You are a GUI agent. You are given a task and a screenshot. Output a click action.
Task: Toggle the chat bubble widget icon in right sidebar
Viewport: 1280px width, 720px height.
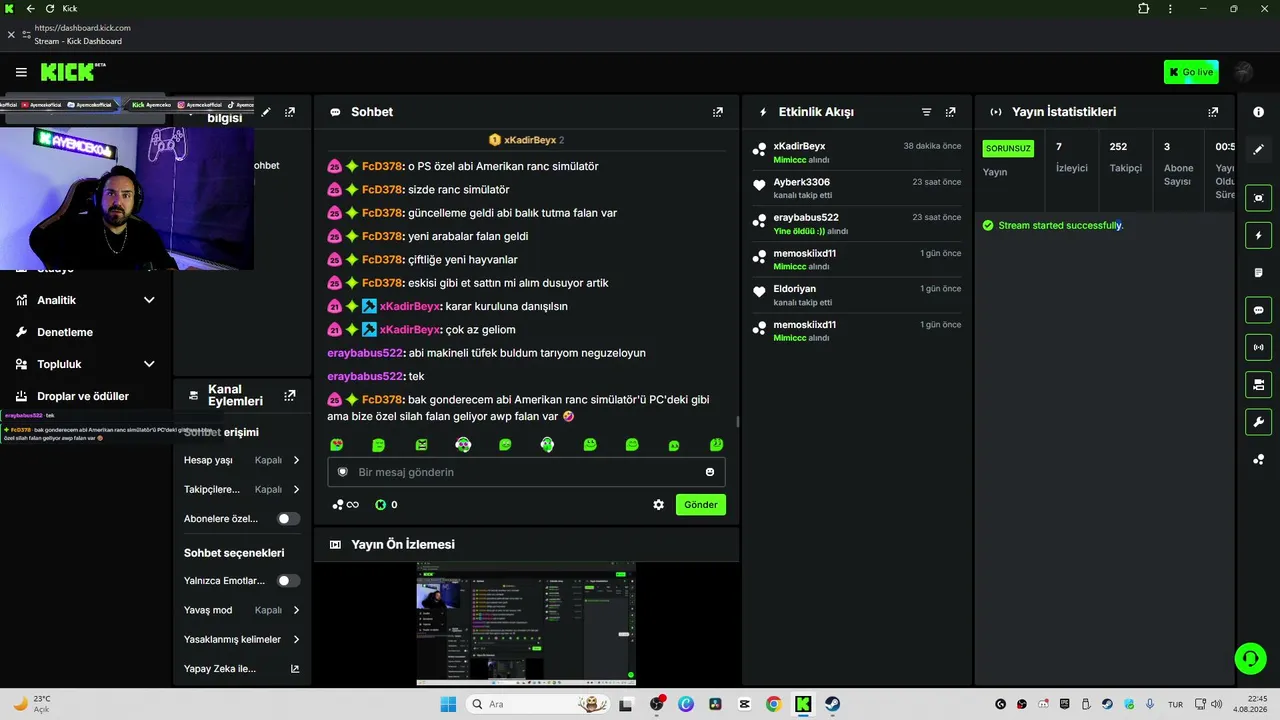pos(1258,310)
